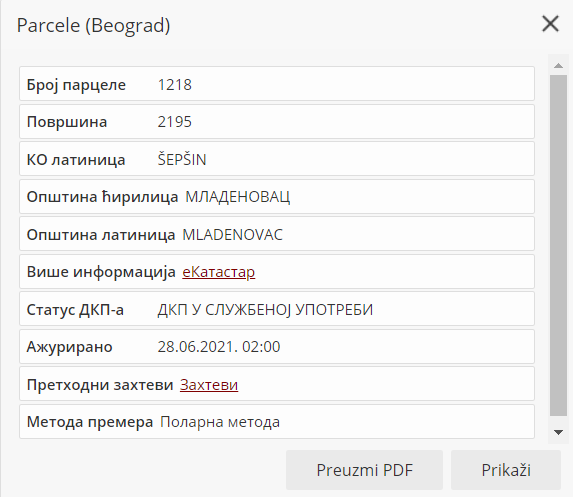Select the Ажурирано date row
This screenshot has height=497, width=573.
tap(277, 346)
